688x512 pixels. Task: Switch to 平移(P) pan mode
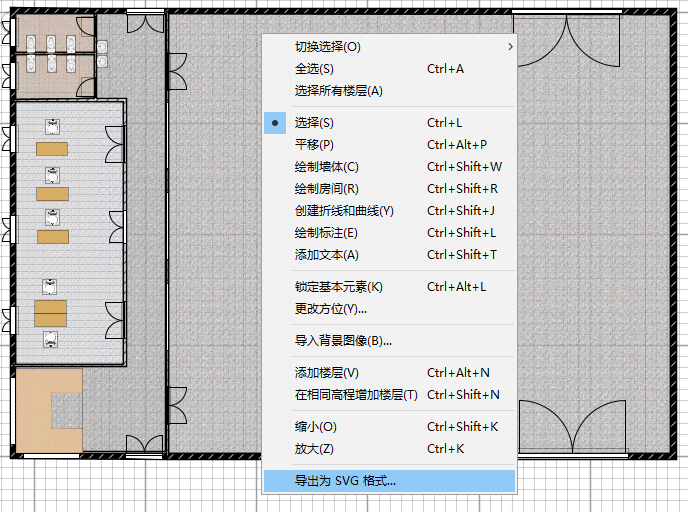[389, 144]
